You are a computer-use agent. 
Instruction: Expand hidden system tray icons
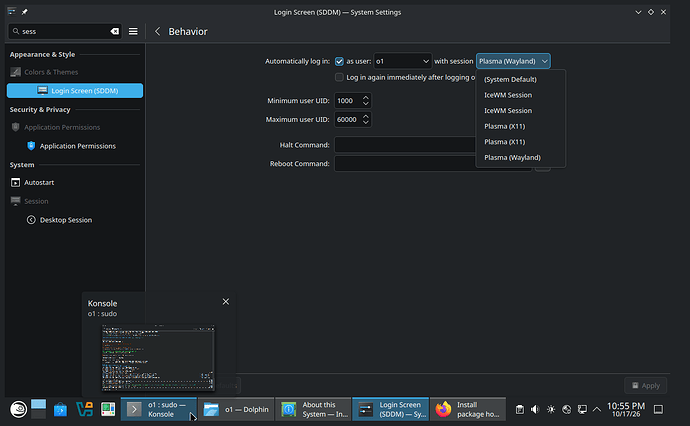coord(597,410)
